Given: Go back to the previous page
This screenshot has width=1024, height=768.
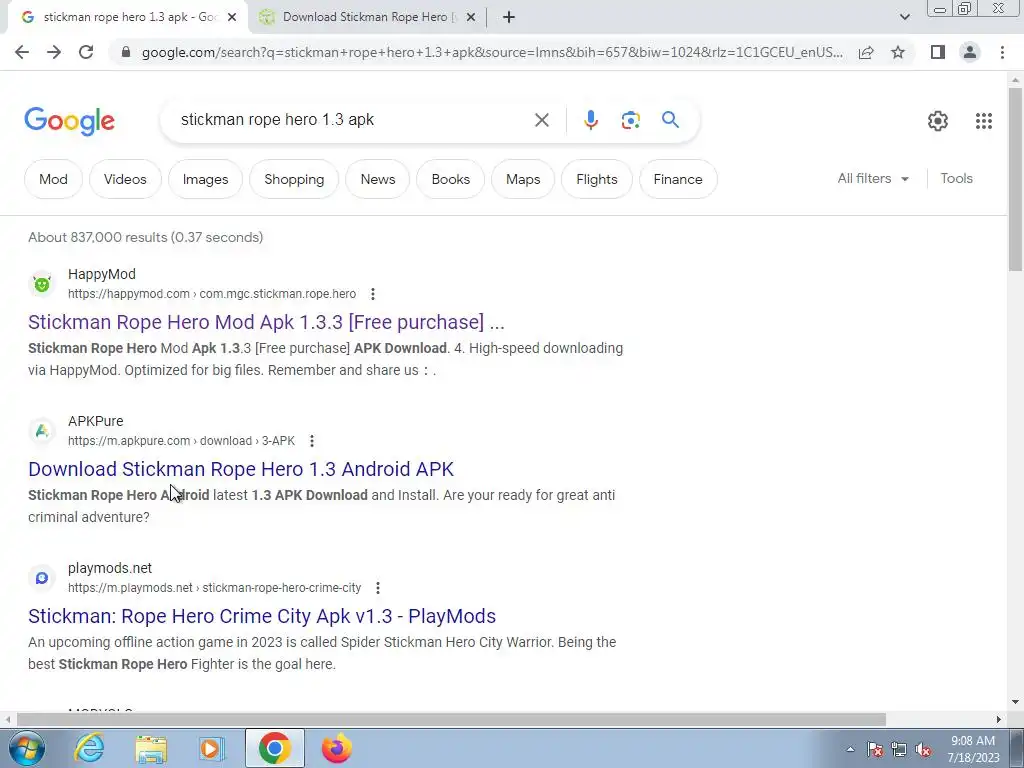Looking at the screenshot, I should (22, 52).
